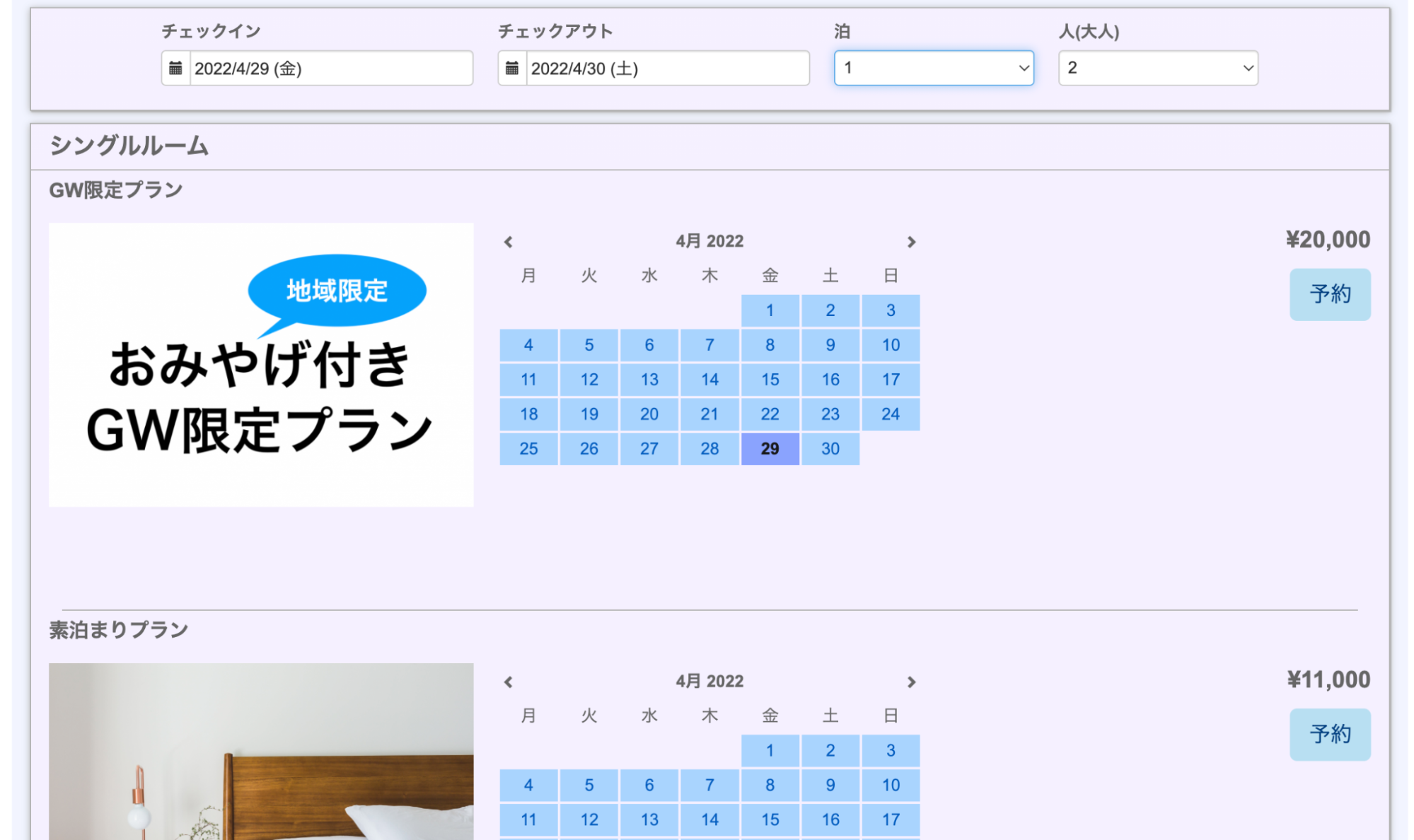Reserve the ¥11,000 素泊まりプラン
1414x840 pixels.
point(1329,734)
